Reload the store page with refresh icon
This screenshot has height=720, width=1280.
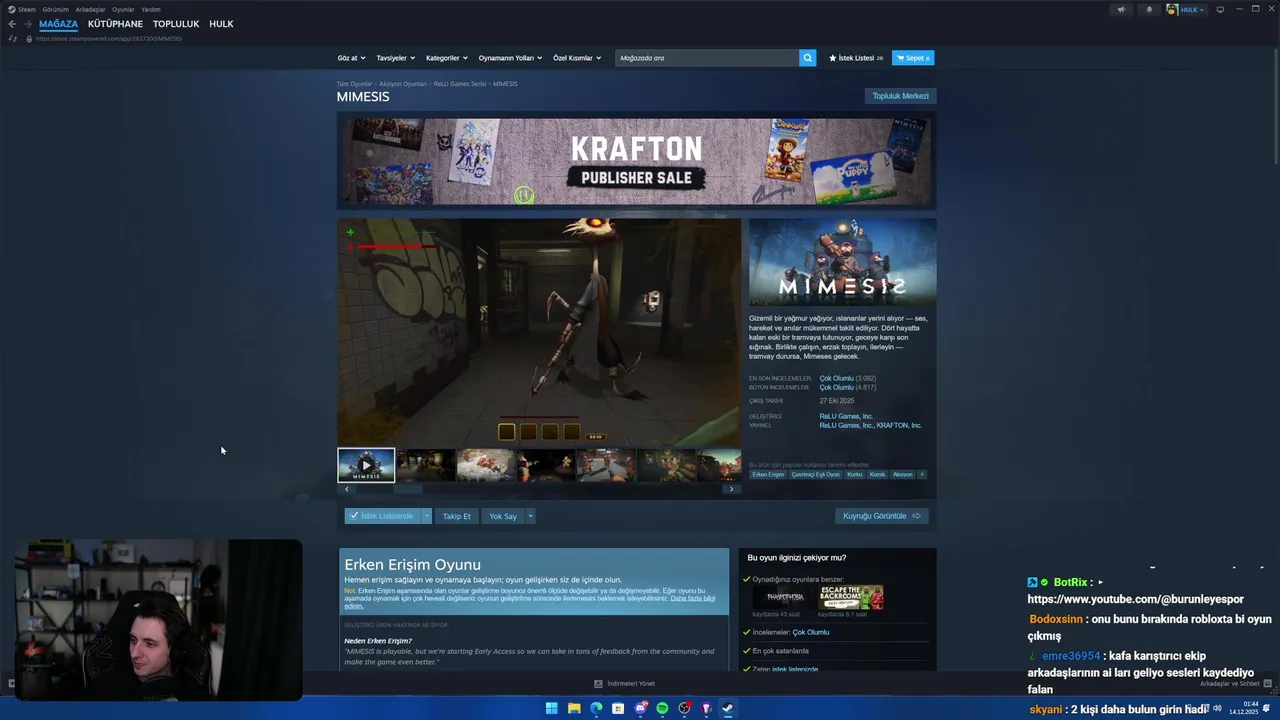click(x=12, y=38)
